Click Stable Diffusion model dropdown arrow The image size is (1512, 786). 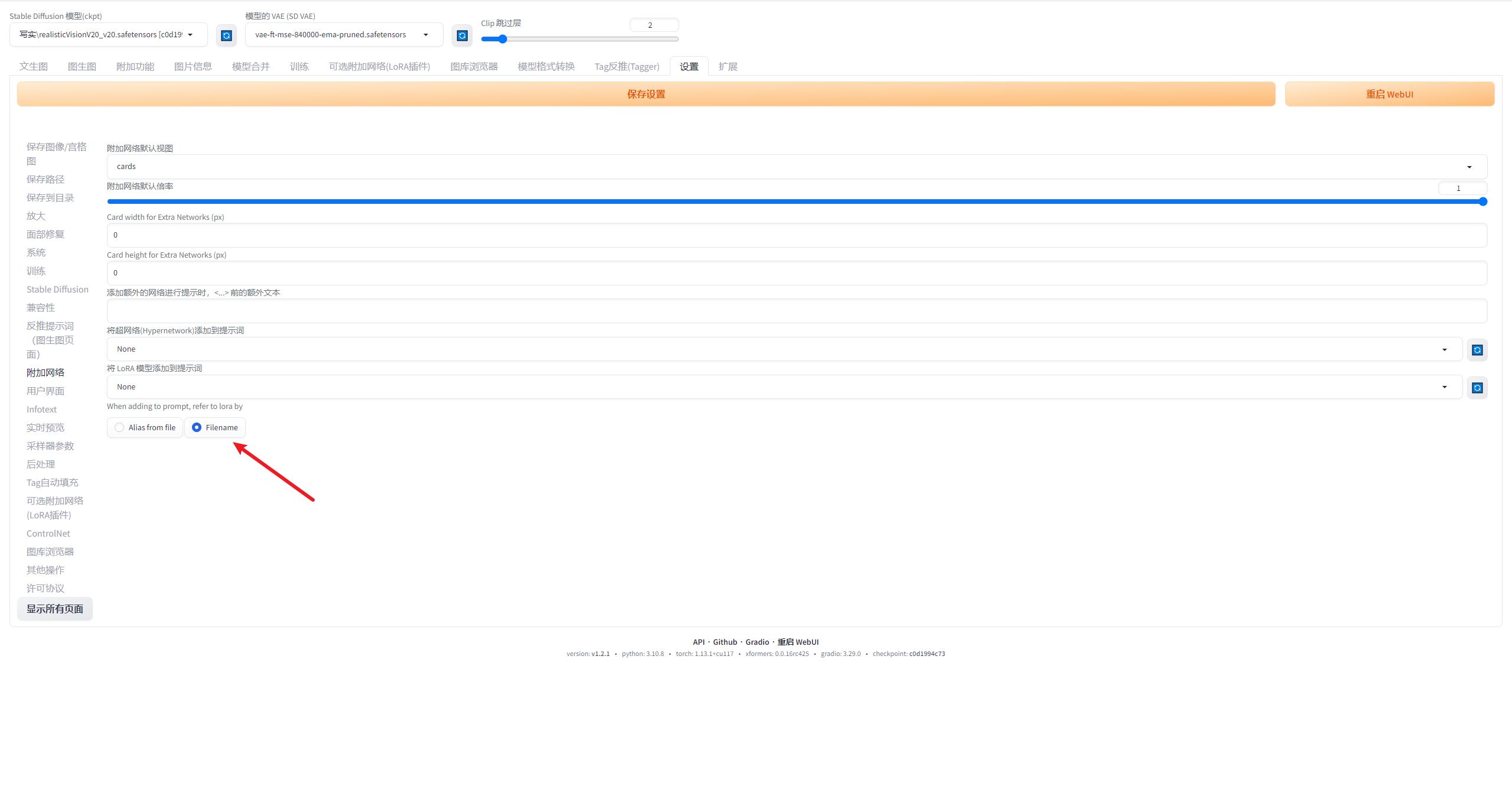click(x=196, y=34)
